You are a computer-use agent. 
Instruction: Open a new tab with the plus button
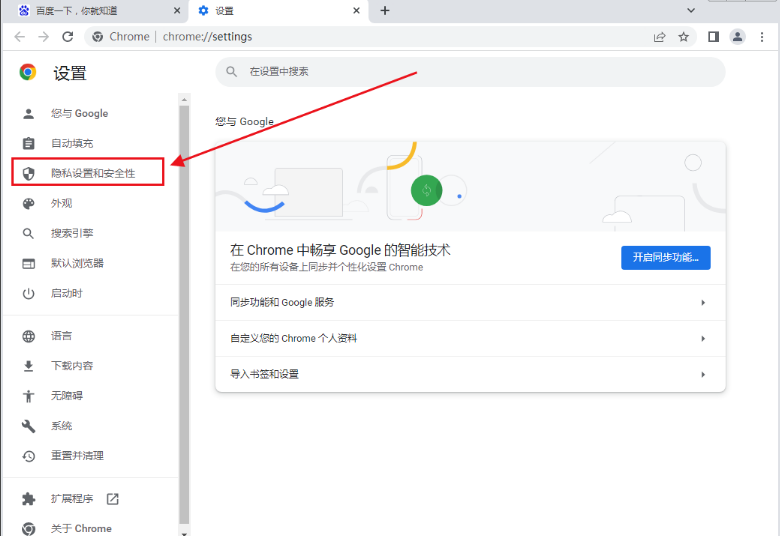(385, 10)
